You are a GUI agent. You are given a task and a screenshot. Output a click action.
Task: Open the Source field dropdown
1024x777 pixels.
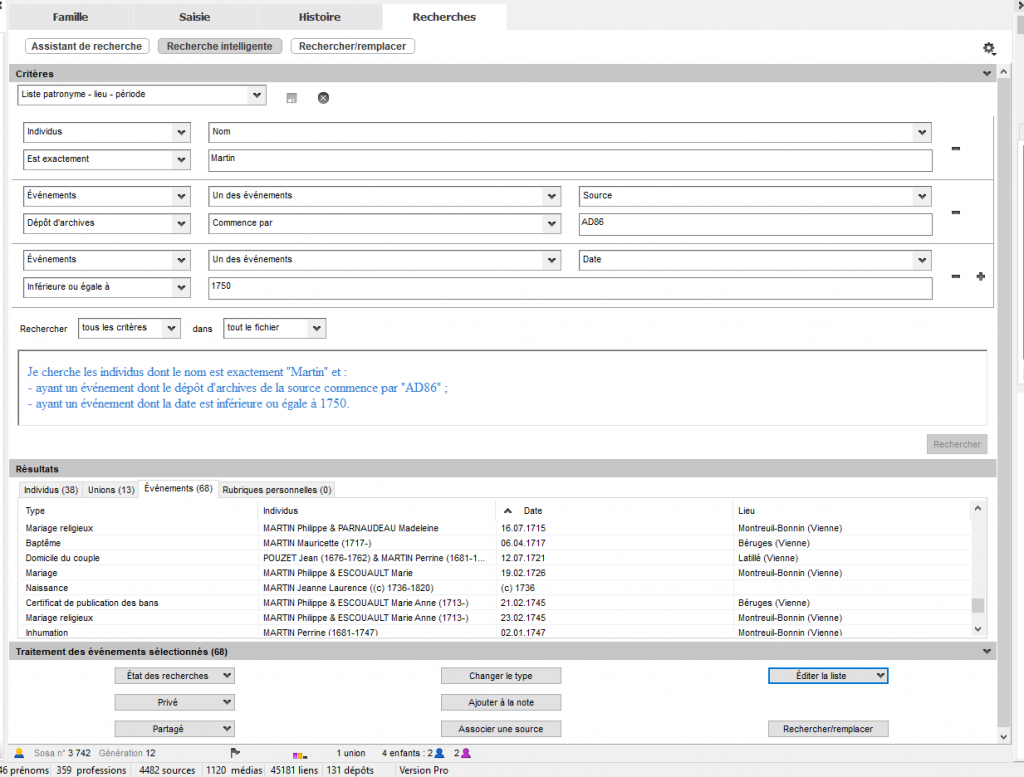755,196
